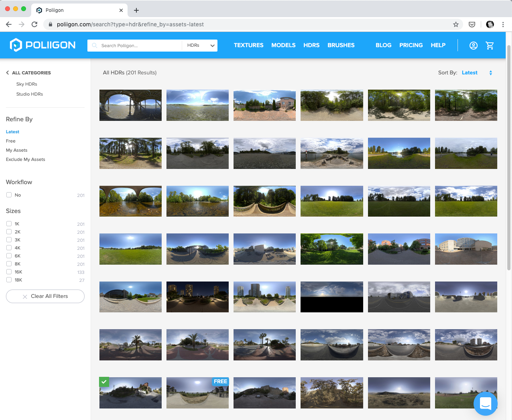Open the Textures menu
This screenshot has width=512, height=420.
(248, 45)
